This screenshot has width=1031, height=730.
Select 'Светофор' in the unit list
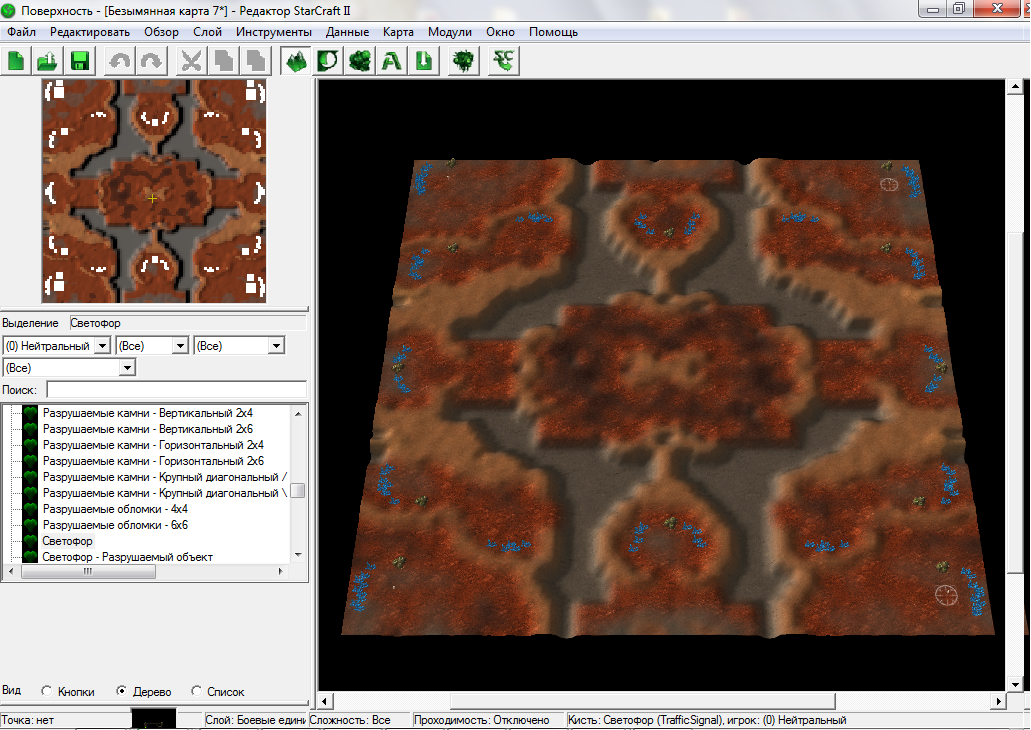click(68, 541)
